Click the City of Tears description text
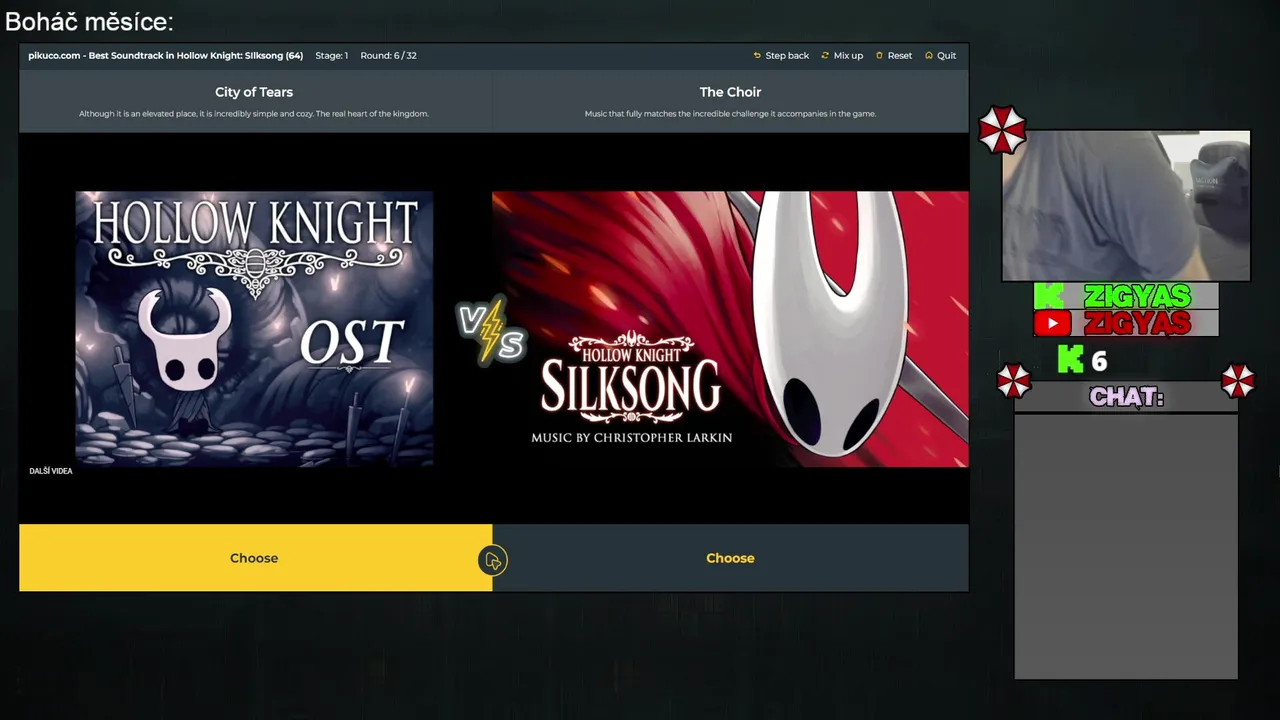The width and height of the screenshot is (1280, 720). [x=254, y=114]
